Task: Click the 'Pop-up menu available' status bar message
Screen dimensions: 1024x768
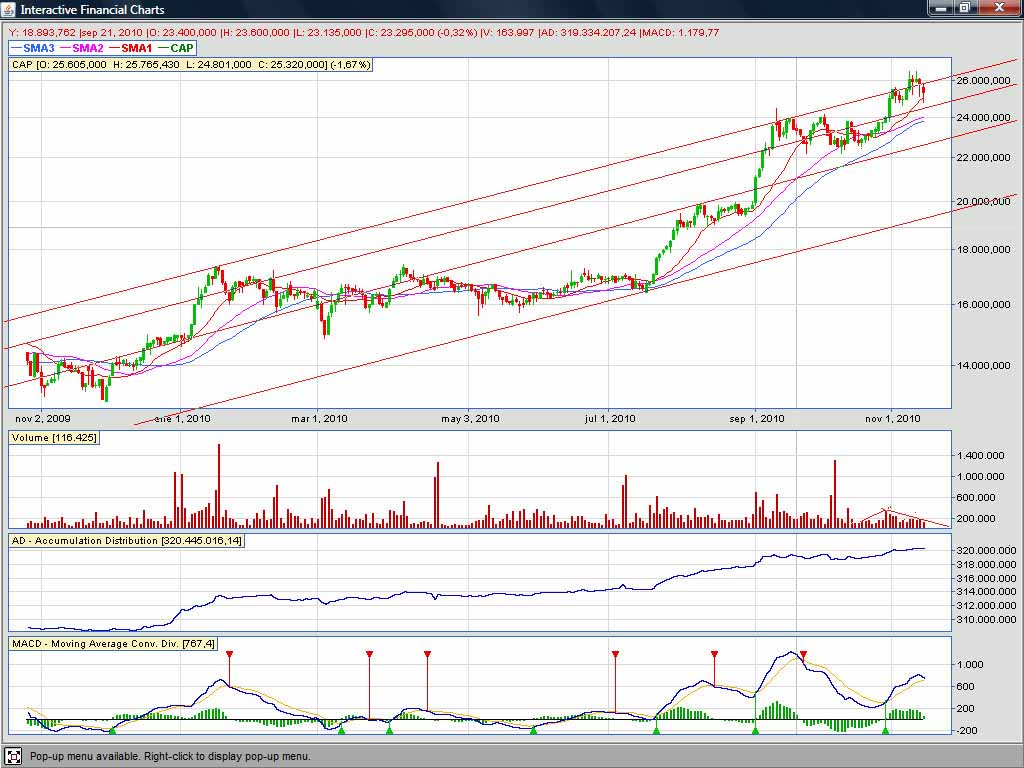Action: [170, 756]
